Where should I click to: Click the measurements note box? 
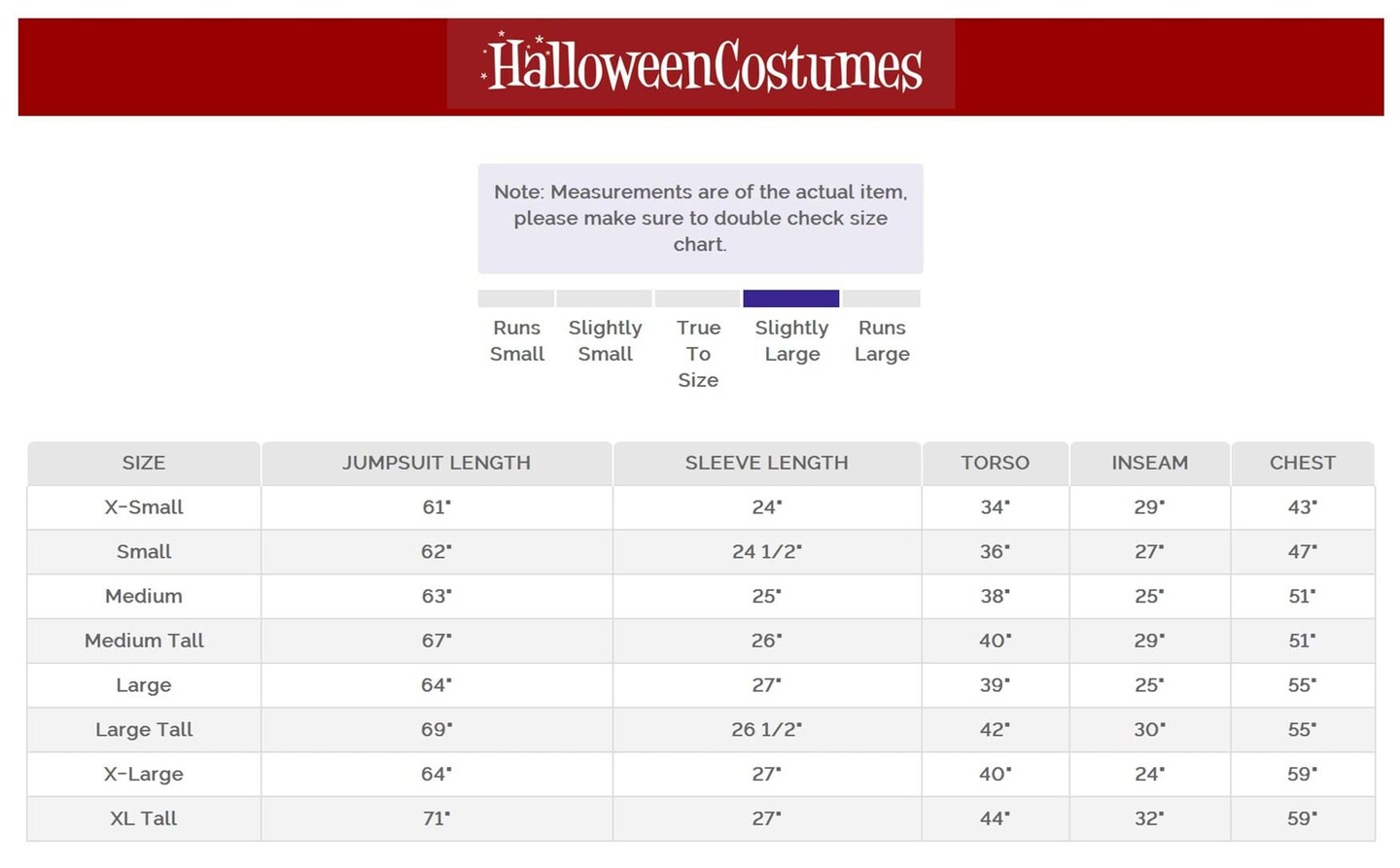point(700,219)
